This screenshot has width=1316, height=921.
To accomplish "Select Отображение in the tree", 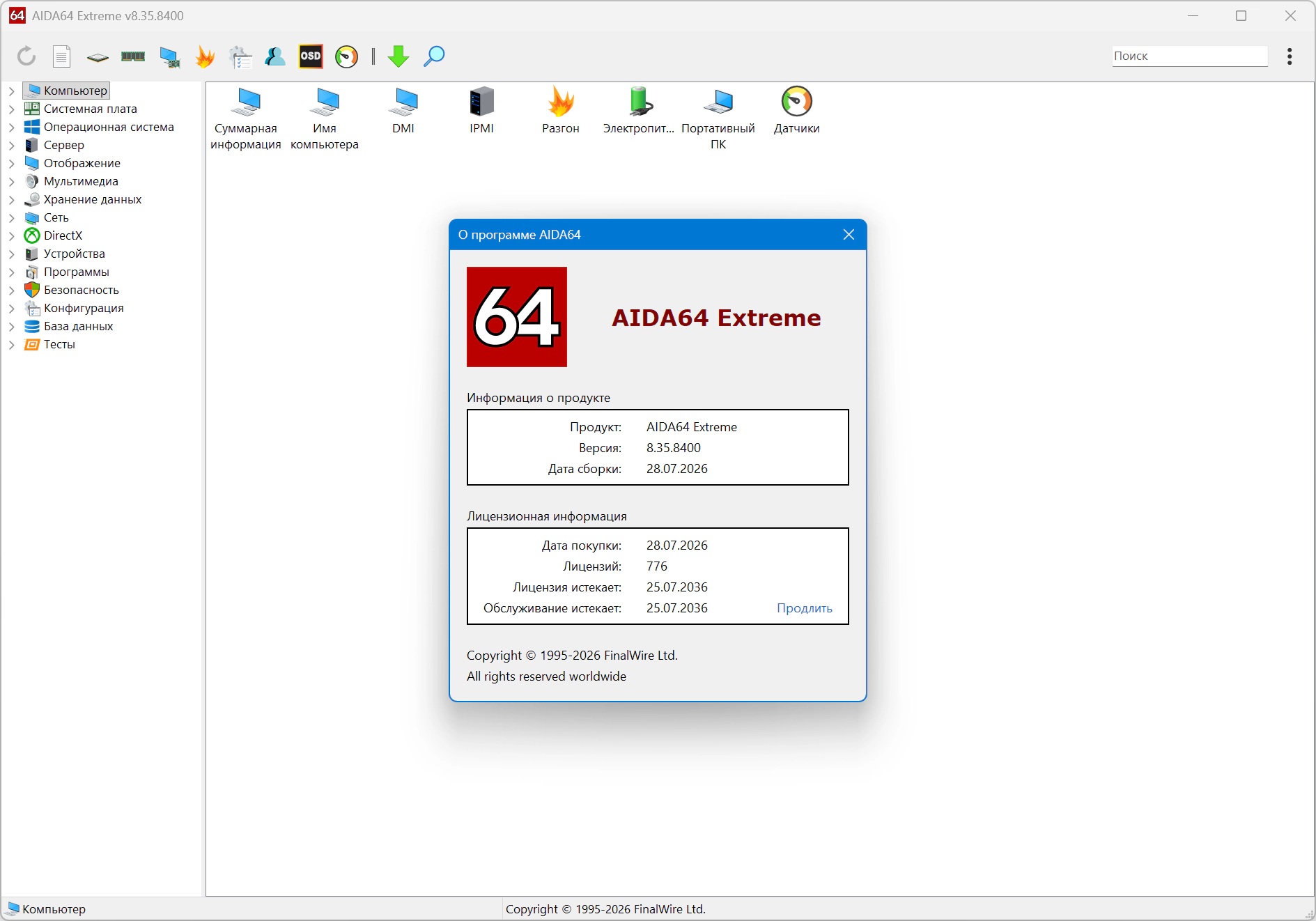I will 72,163.
